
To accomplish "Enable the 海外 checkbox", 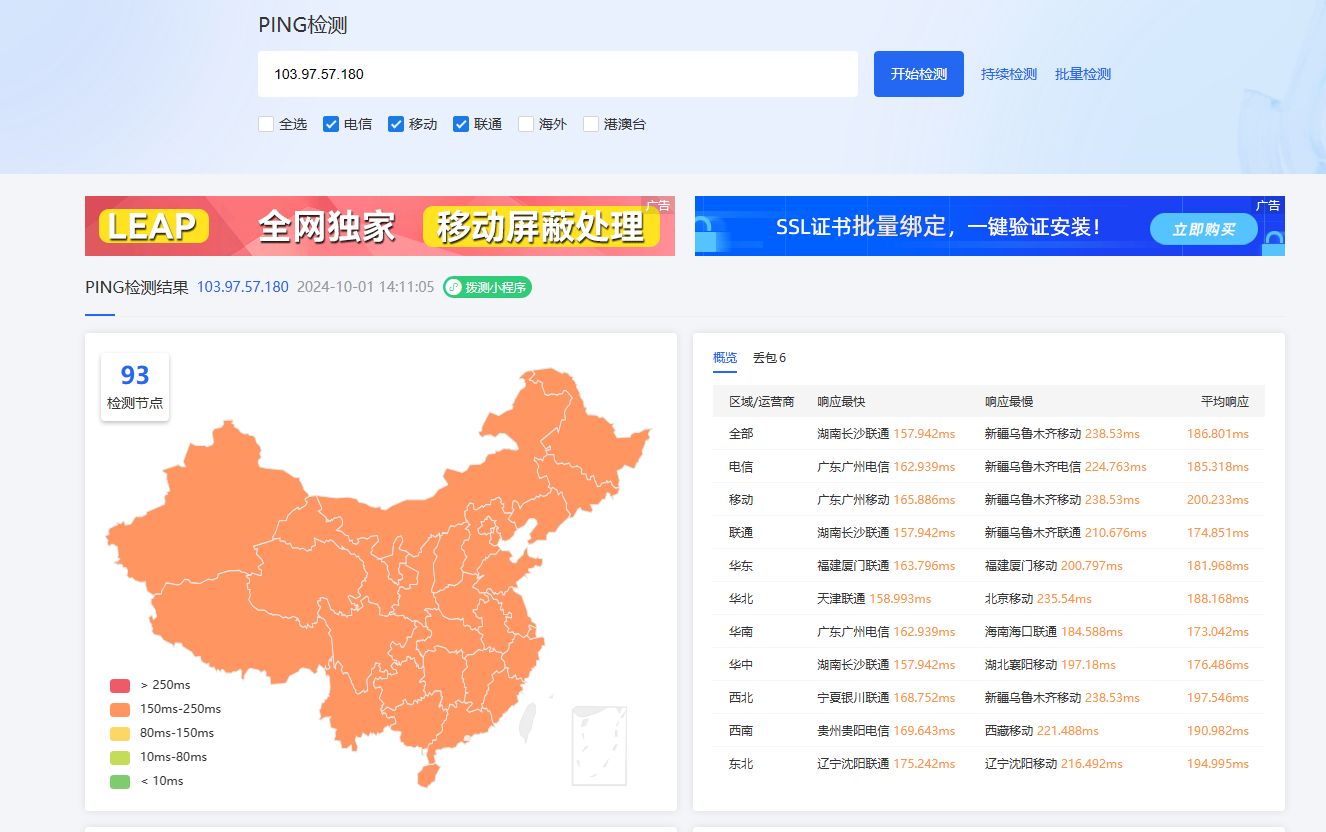I will [x=526, y=124].
